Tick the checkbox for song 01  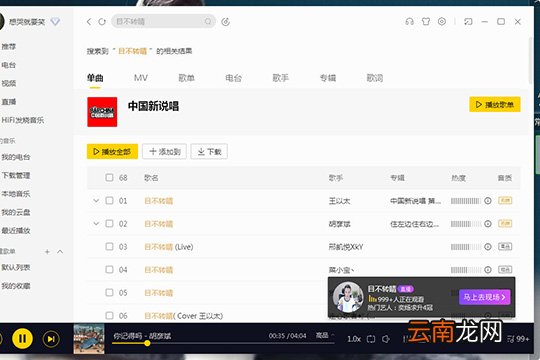(109, 200)
